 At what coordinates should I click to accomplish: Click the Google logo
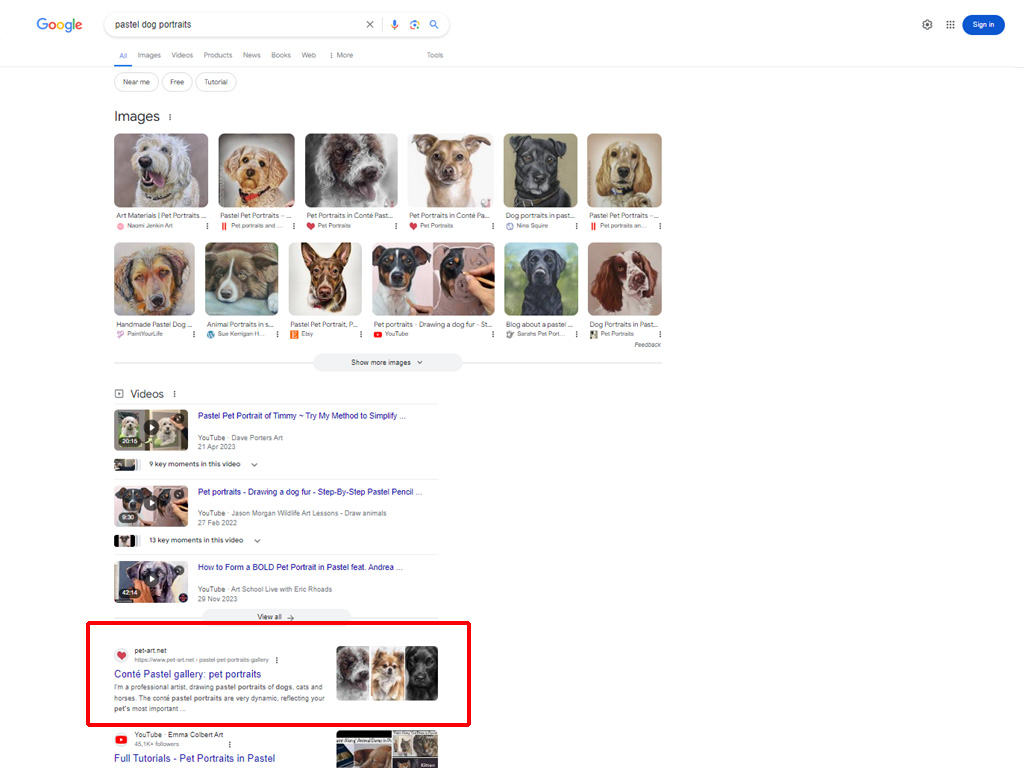(x=60, y=25)
